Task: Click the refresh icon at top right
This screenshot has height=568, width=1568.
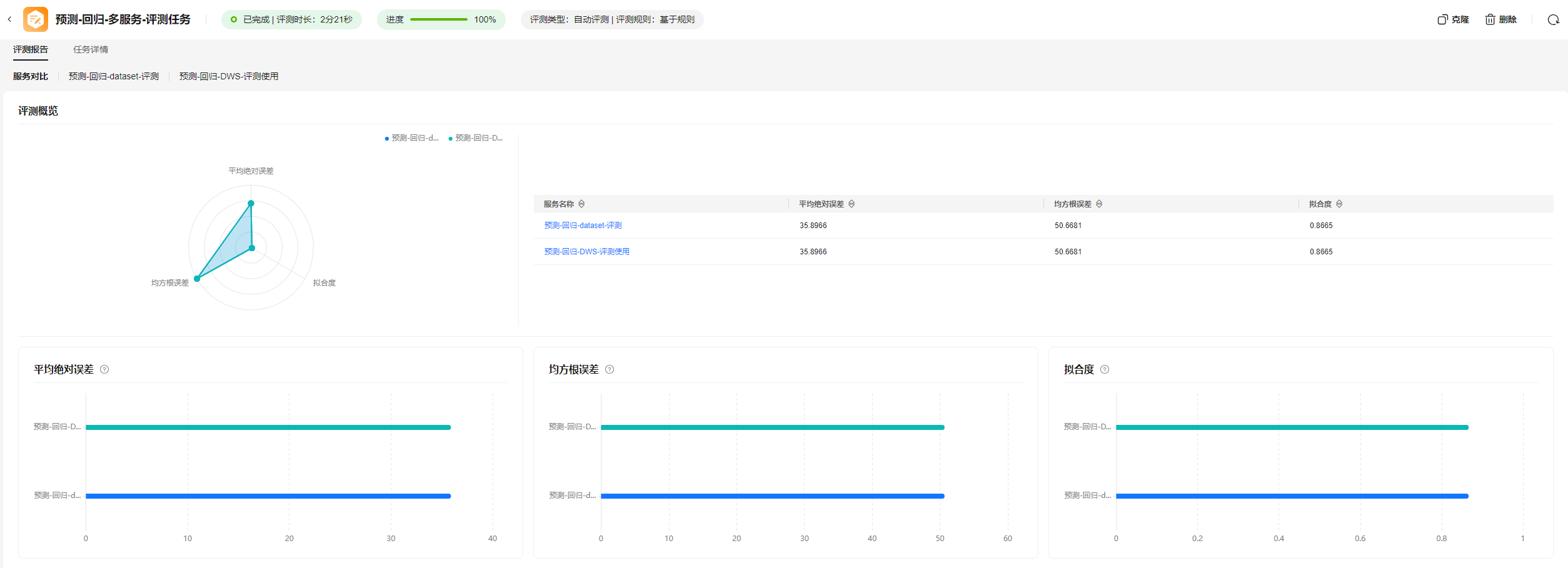Action: coord(1553,20)
